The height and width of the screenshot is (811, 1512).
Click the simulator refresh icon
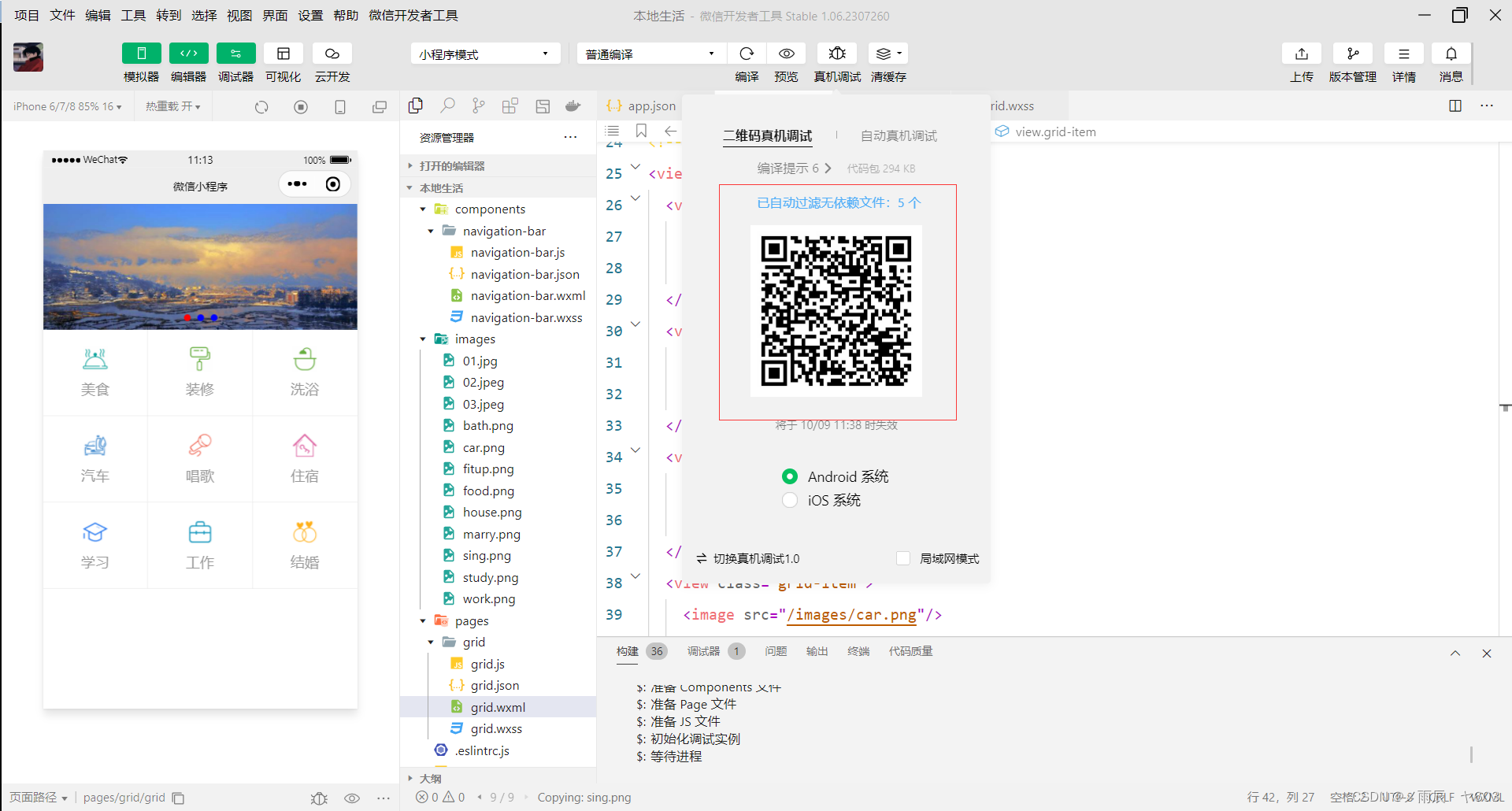coord(261,107)
